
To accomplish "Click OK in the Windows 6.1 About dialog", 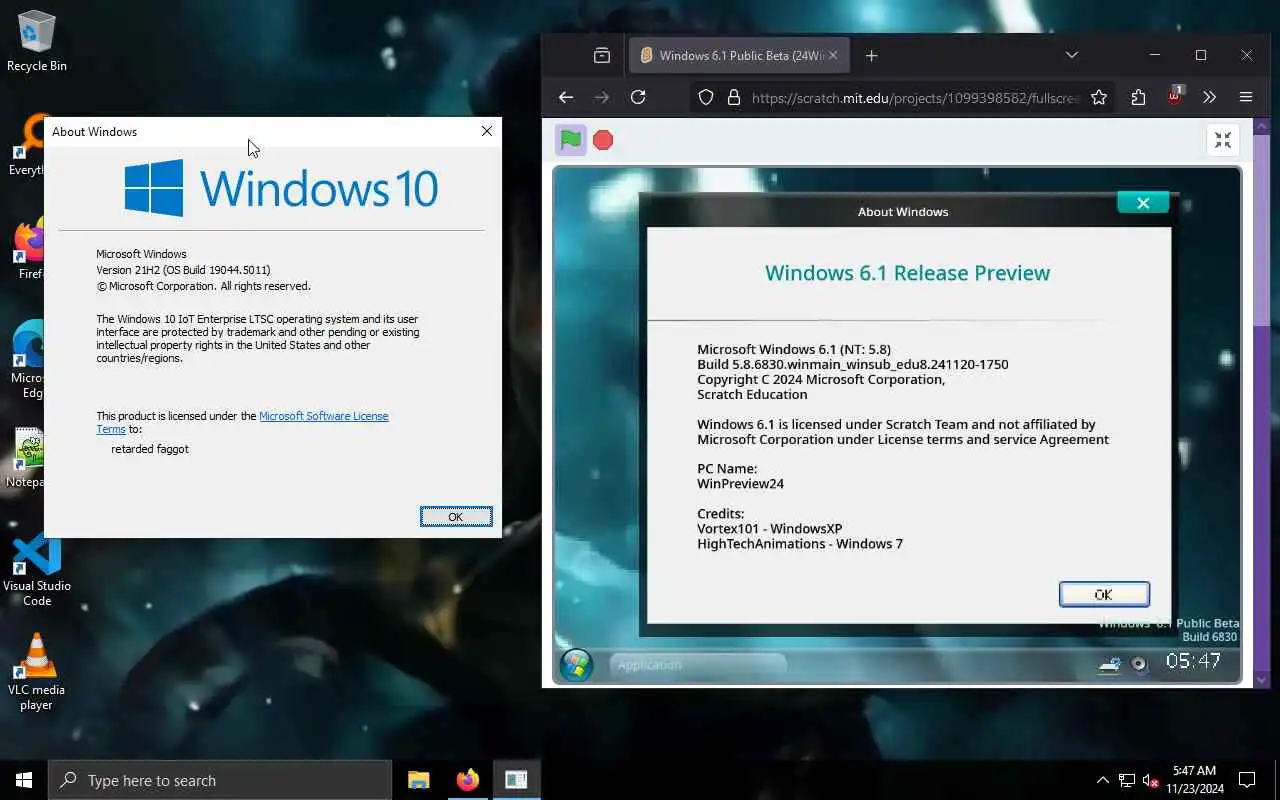I will (1104, 594).
